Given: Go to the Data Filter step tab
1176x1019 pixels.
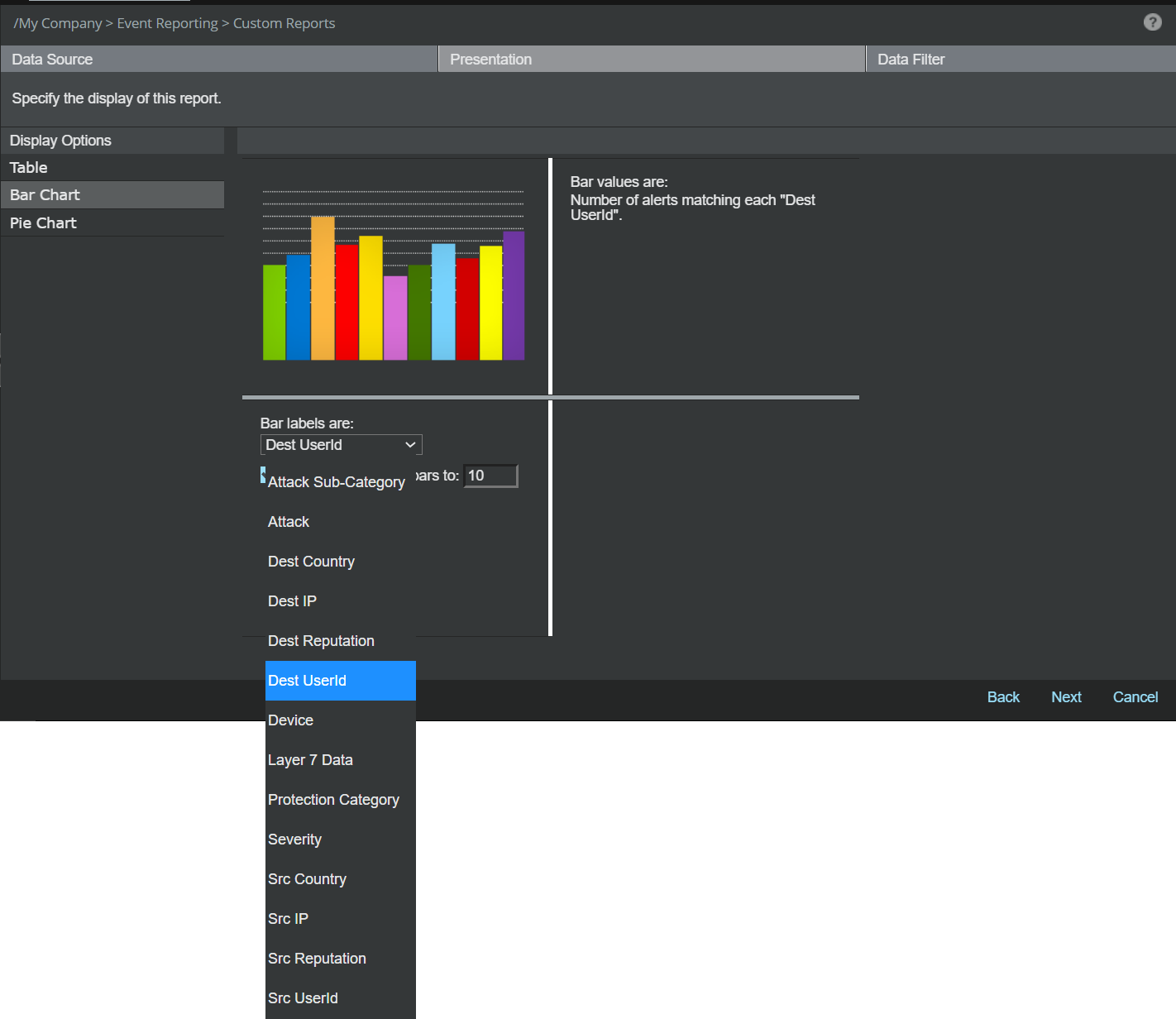Looking at the screenshot, I should coord(1021,60).
